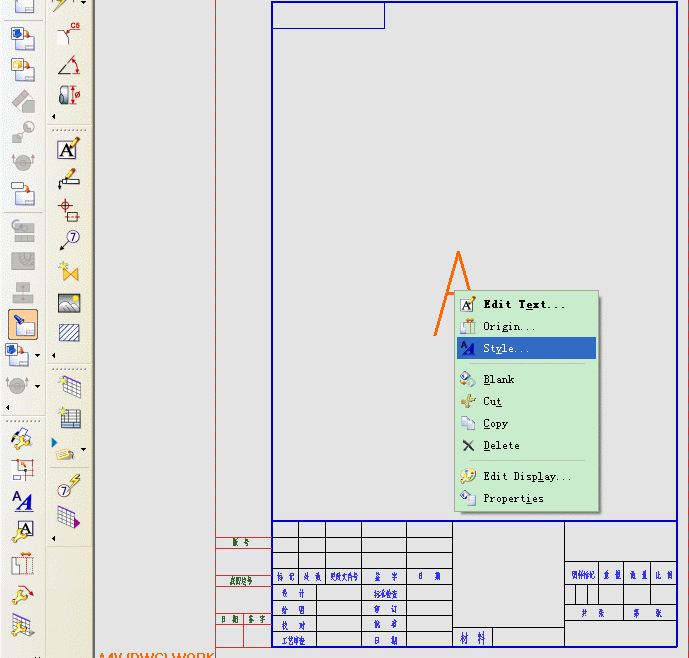Click the grey rotate disc icon near dropdown

click(17, 385)
